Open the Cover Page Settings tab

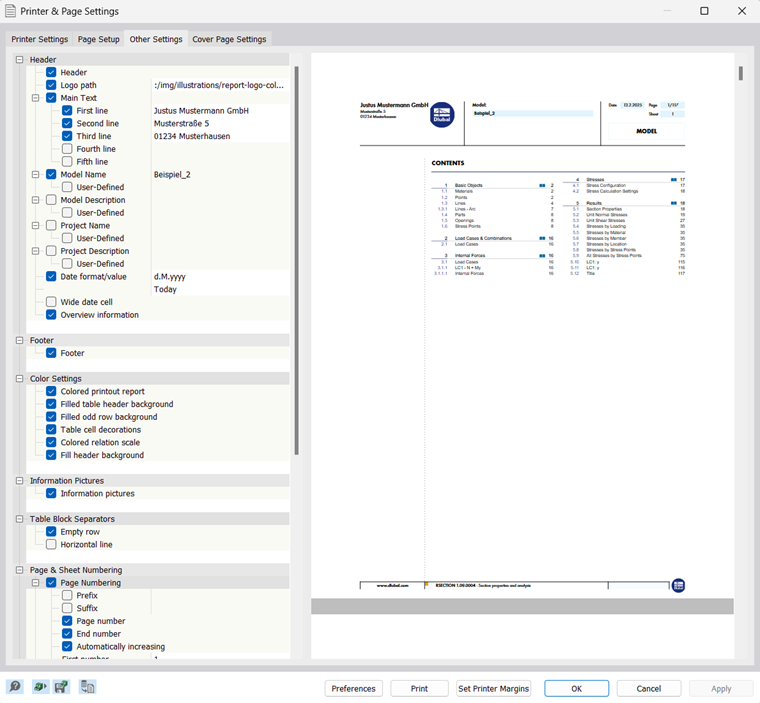[229, 39]
